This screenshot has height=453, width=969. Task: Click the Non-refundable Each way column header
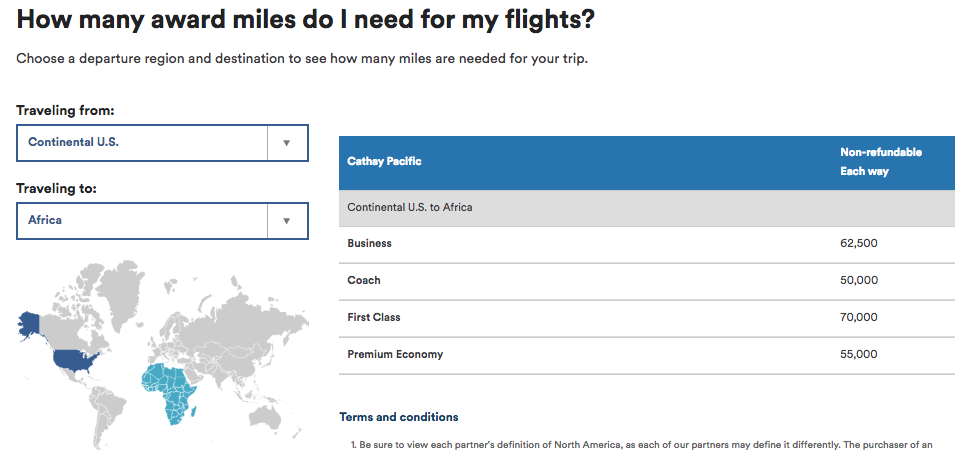click(x=880, y=162)
